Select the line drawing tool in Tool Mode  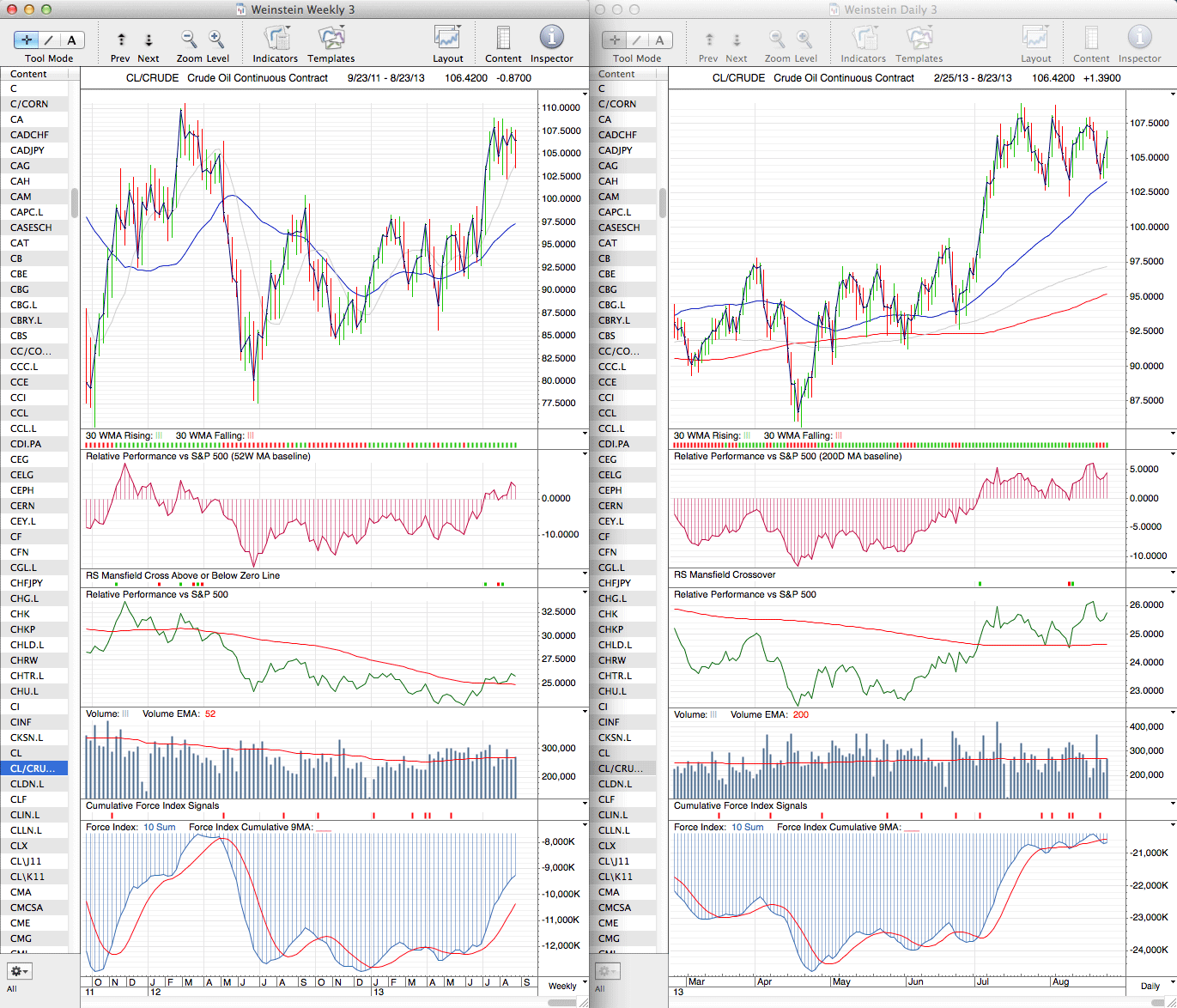tap(49, 39)
